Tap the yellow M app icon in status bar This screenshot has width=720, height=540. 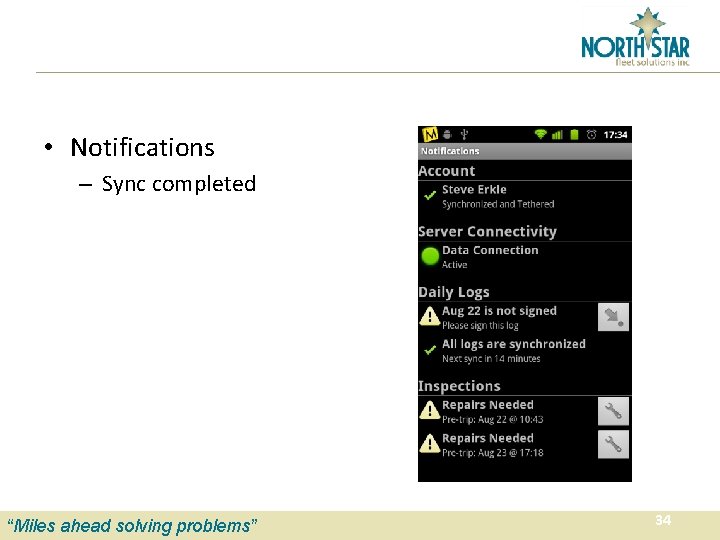(x=430, y=135)
